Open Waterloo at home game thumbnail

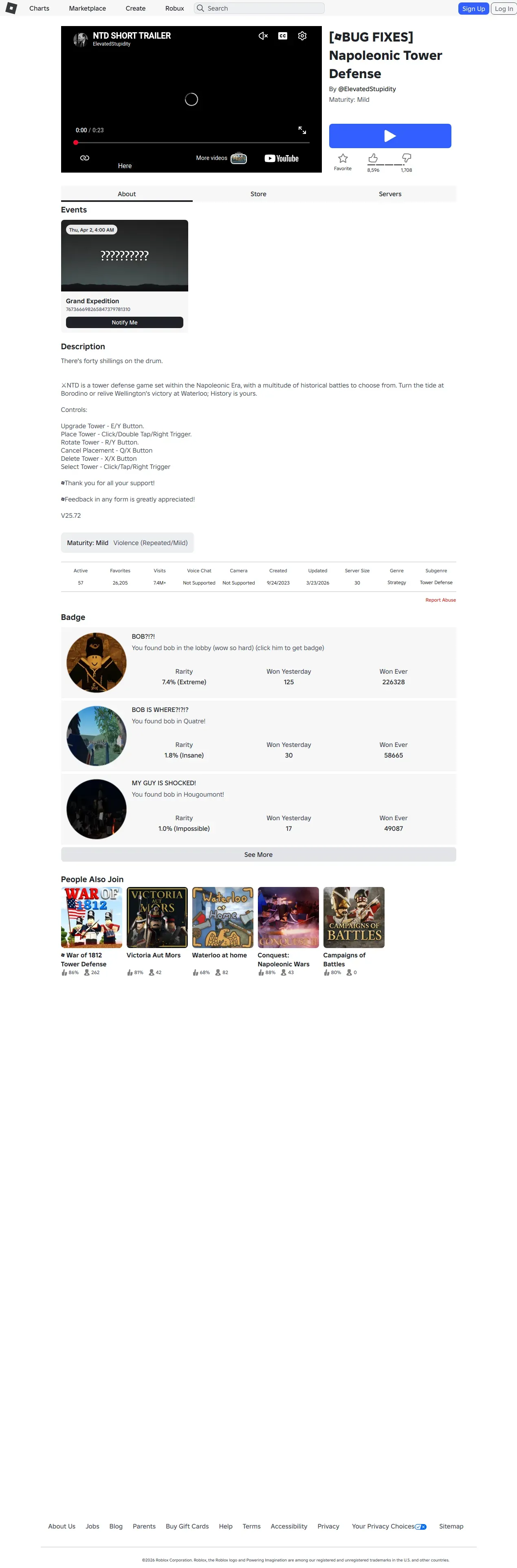tap(223, 917)
